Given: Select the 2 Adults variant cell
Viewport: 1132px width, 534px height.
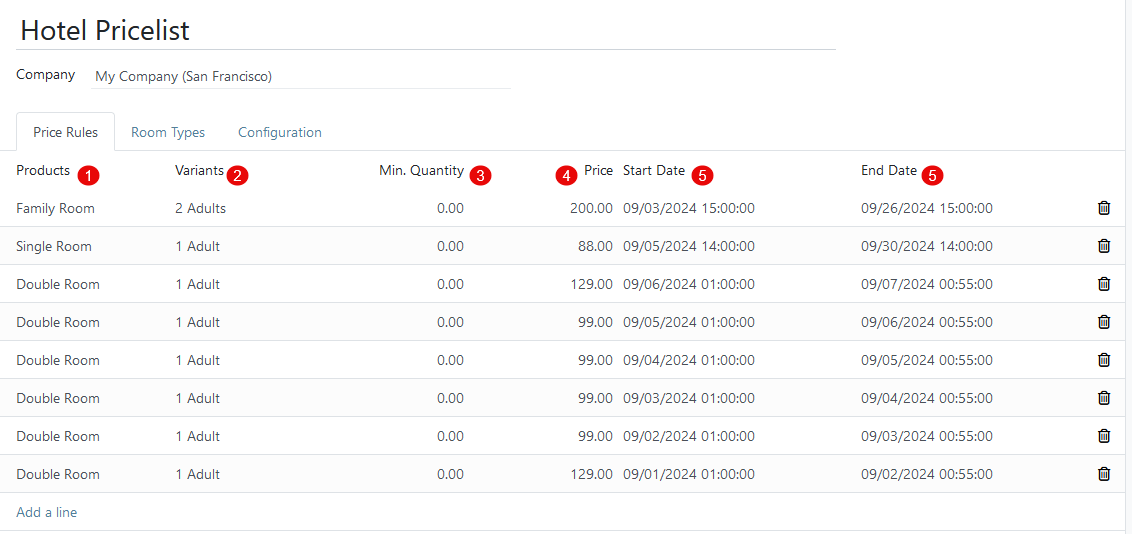Looking at the screenshot, I should pos(201,208).
